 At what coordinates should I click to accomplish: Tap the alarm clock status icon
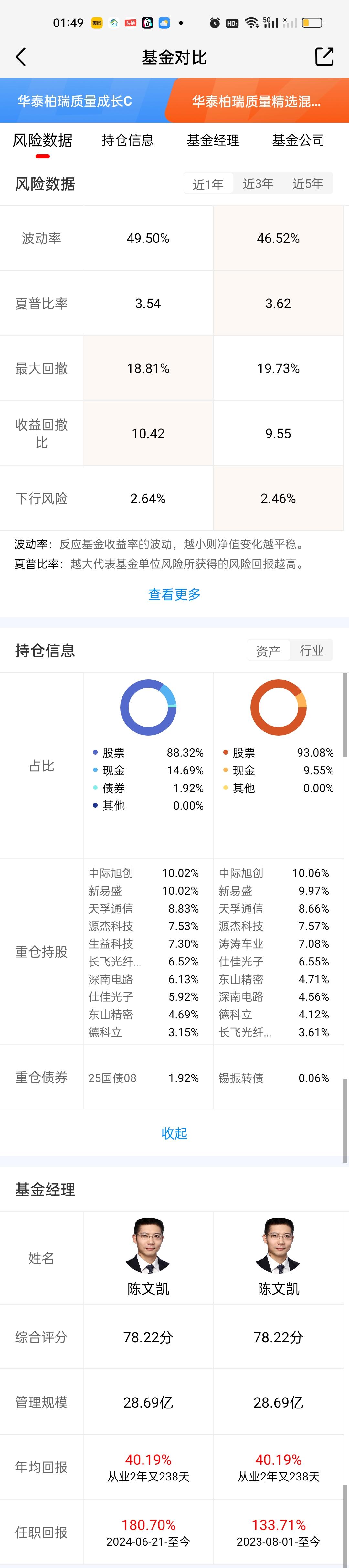pos(214,23)
